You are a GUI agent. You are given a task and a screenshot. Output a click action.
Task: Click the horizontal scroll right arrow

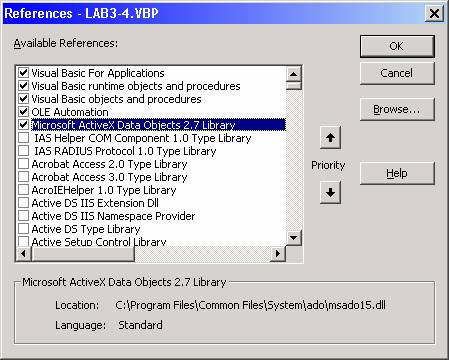coord(278,254)
